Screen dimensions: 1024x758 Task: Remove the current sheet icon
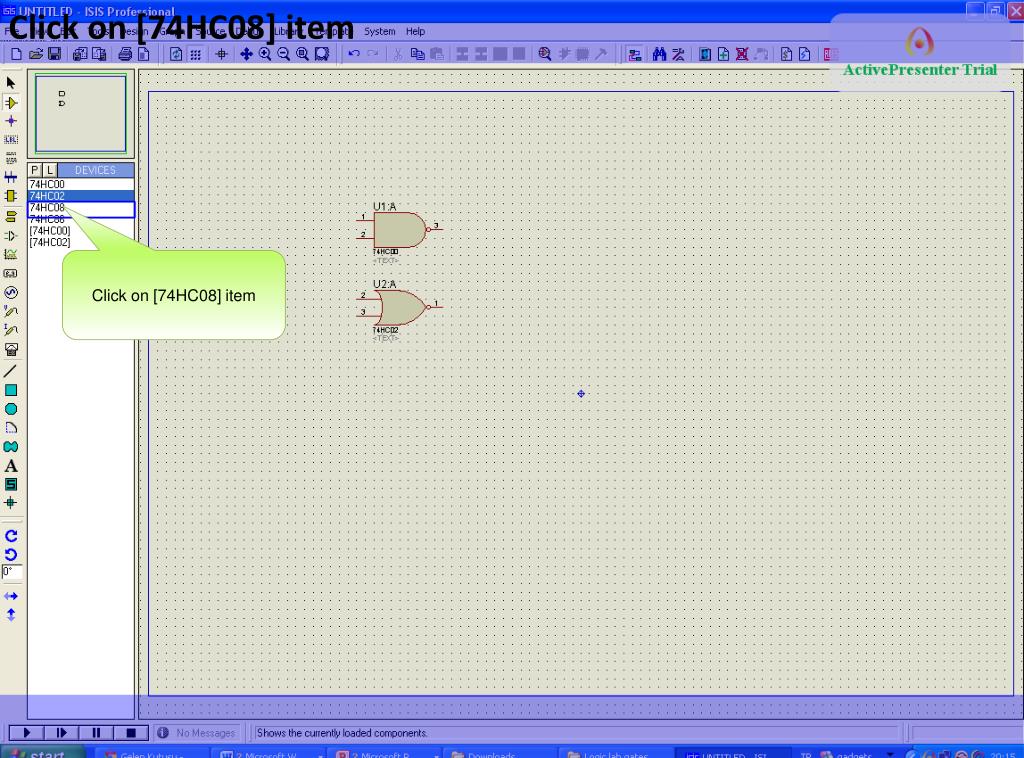[x=742, y=54]
